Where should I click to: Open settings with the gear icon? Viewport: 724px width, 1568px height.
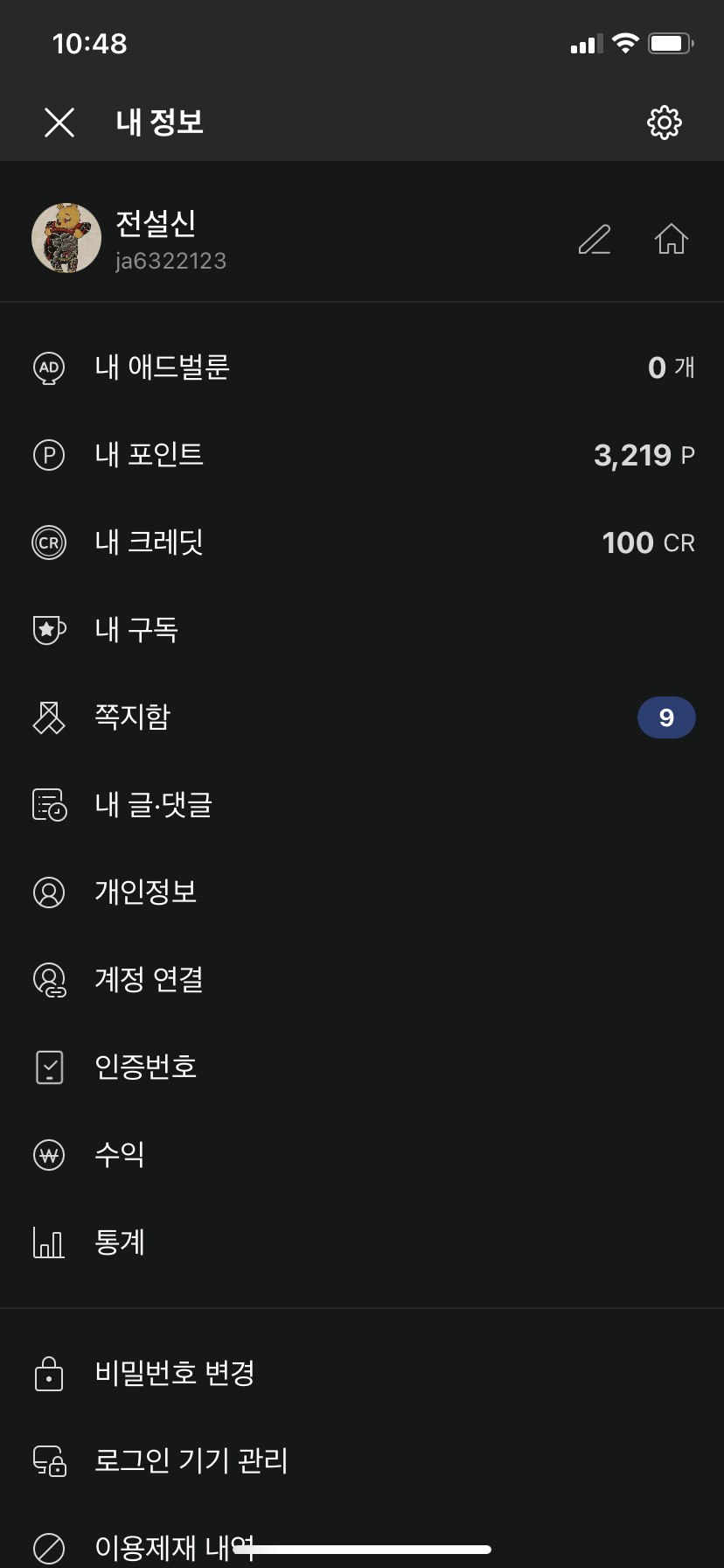click(x=664, y=122)
